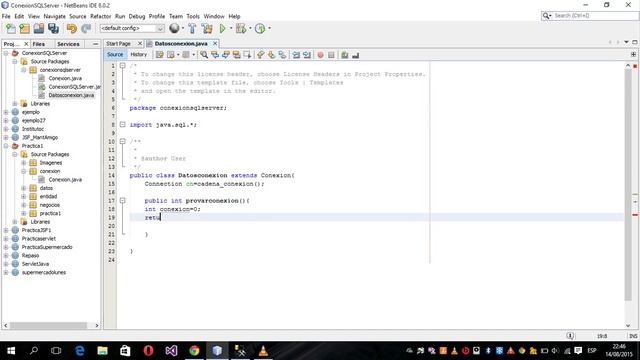Expand the Instituto project node

tap(6, 129)
